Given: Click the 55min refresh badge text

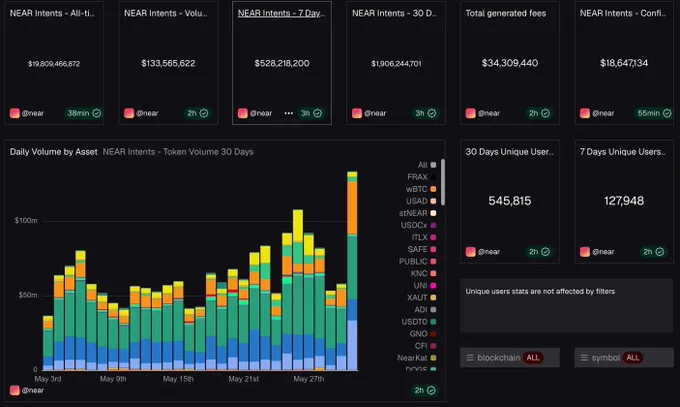Looking at the screenshot, I should point(648,113).
